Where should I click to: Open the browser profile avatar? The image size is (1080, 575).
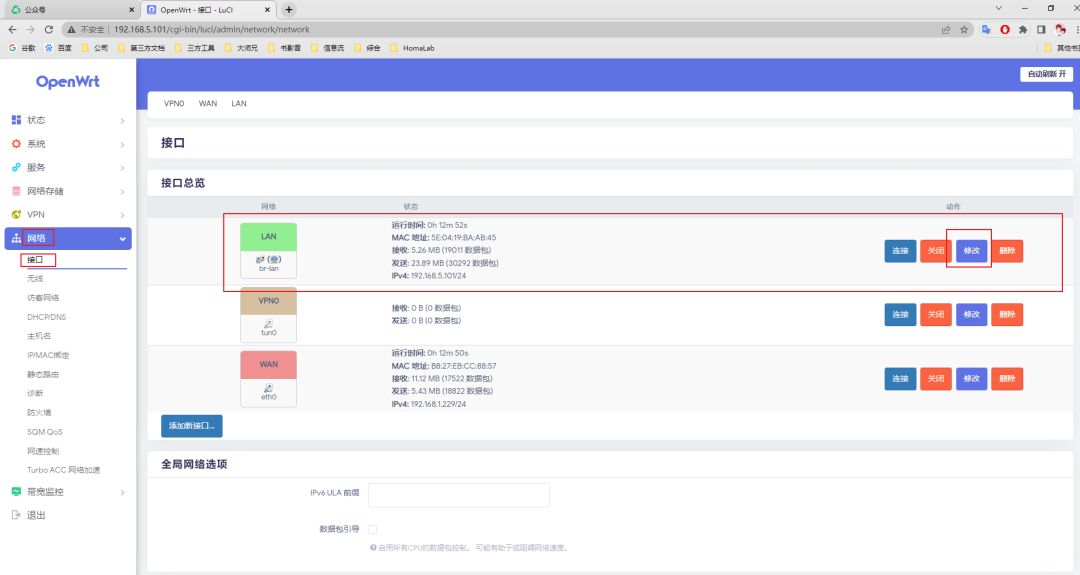[1061, 30]
